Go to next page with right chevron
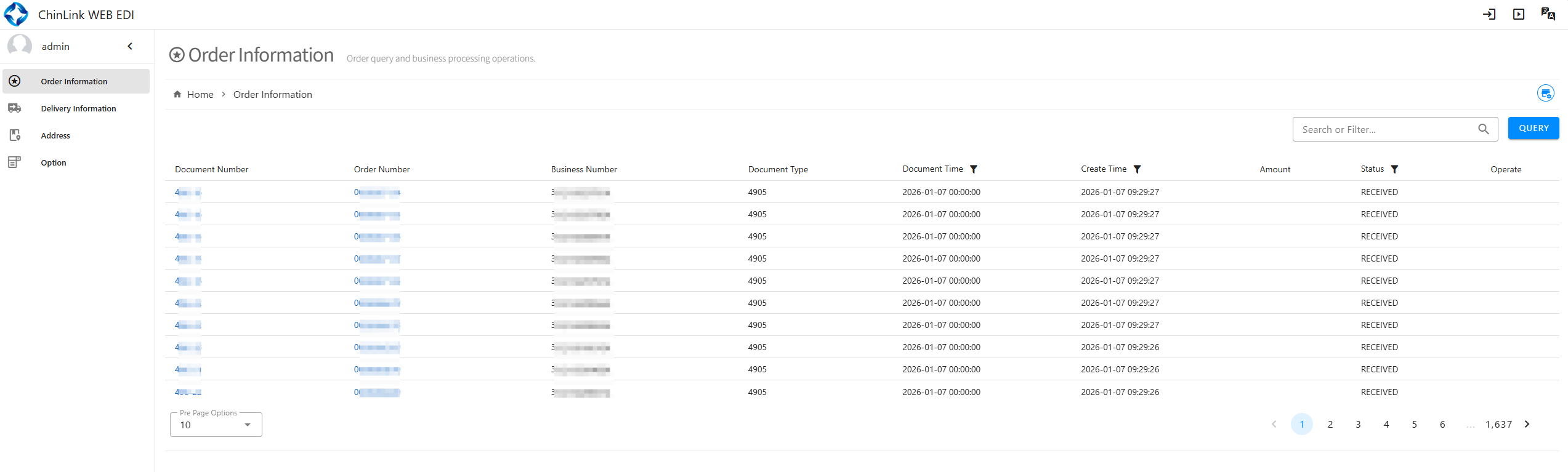This screenshot has width=1568, height=472. pos(1527,424)
